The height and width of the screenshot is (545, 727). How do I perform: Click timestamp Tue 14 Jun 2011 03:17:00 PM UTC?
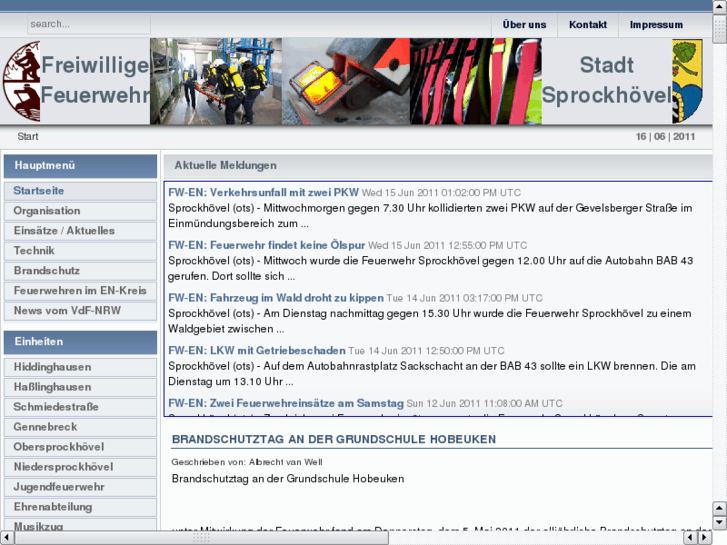coord(465,298)
